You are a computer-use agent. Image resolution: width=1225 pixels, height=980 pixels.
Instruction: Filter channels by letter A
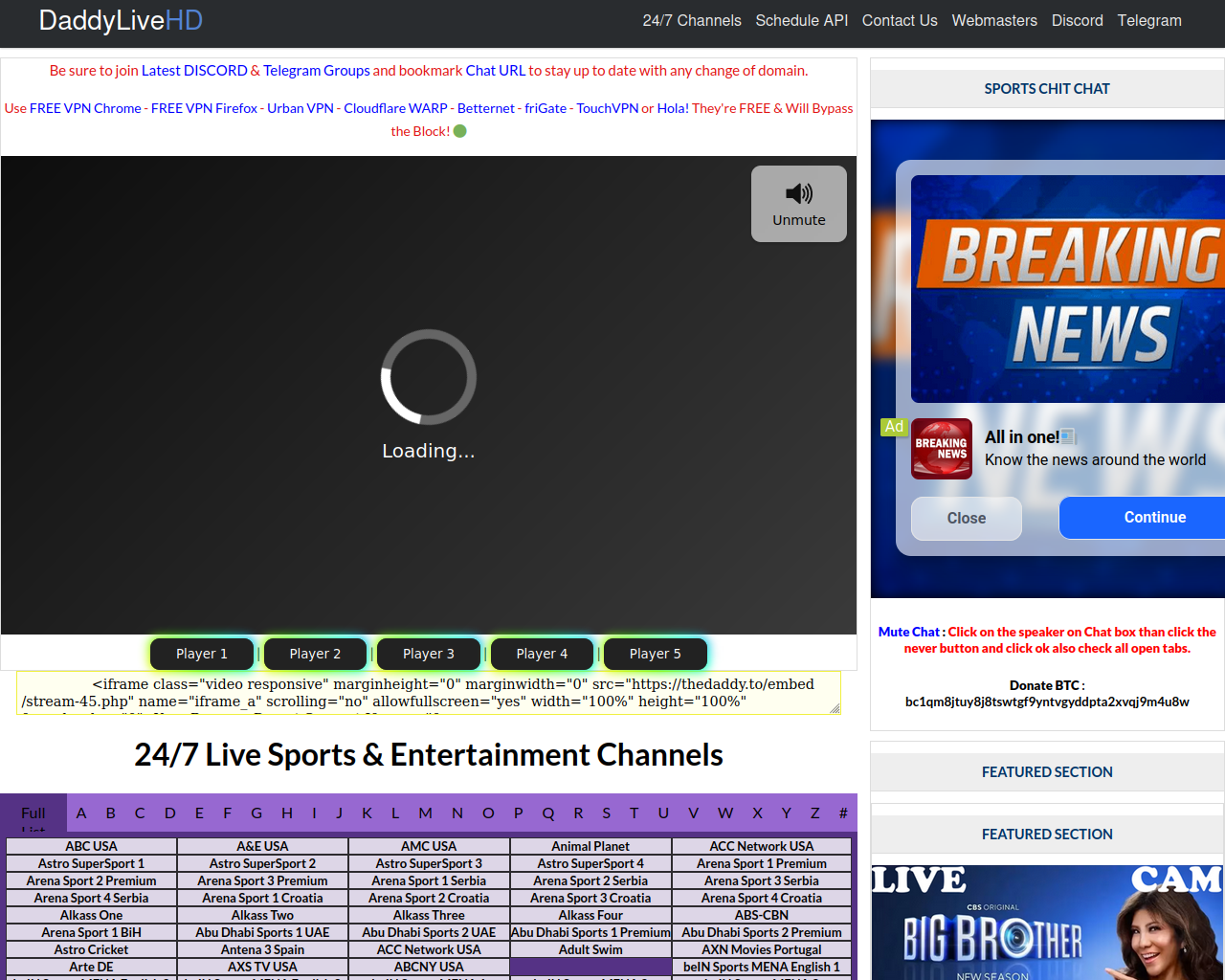point(81,813)
